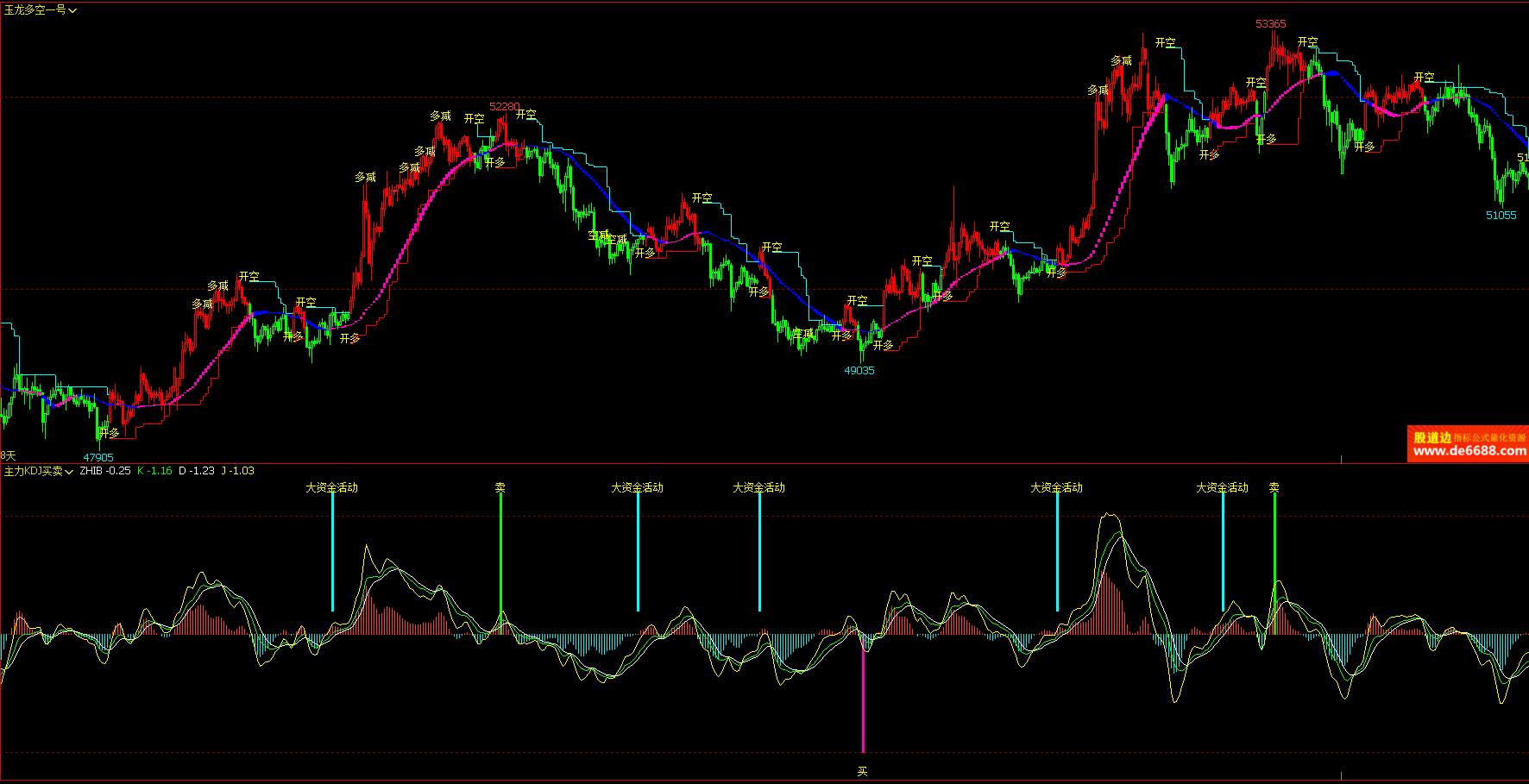Click the ZHIB -0.25 value readout
Viewport: 1529px width, 784px height.
tap(105, 471)
